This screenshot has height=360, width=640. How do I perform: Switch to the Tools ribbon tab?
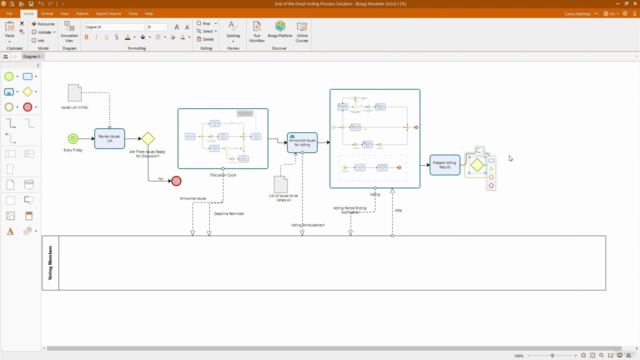(x=133, y=13)
